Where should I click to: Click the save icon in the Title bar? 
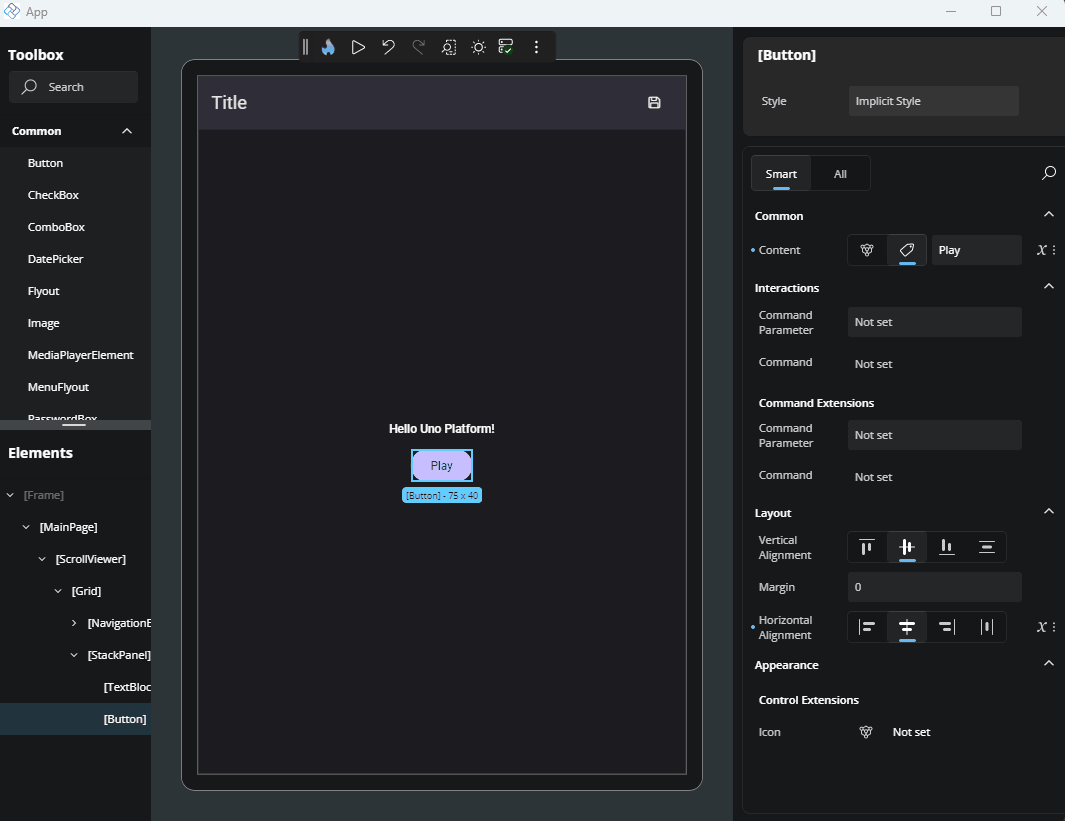[x=654, y=102]
